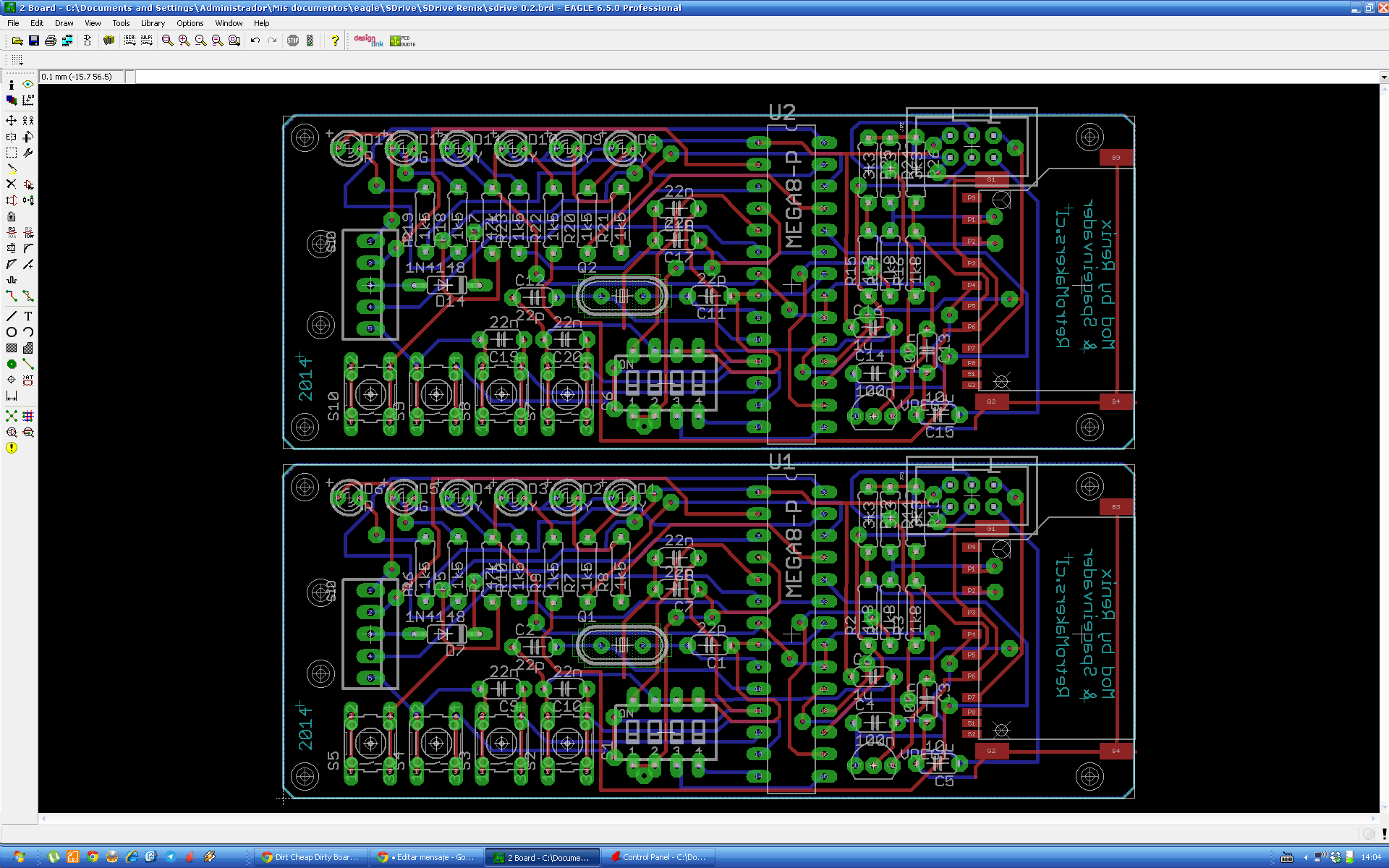The width and height of the screenshot is (1389, 868).
Task: Toggle the Lock tool
Action: pyautogui.click(x=12, y=216)
